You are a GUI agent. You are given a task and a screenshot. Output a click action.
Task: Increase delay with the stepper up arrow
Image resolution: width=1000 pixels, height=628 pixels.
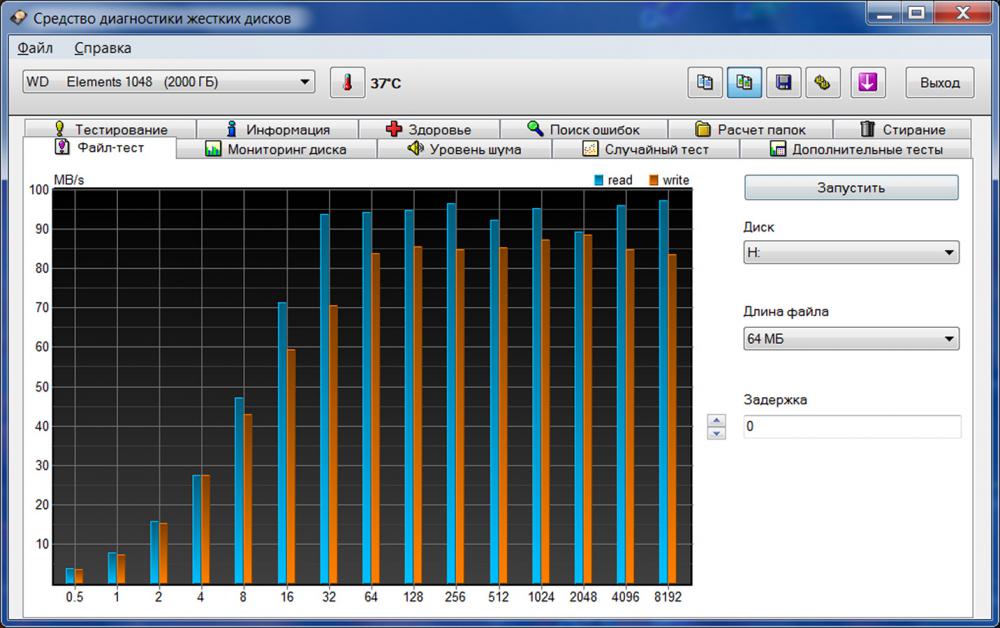click(716, 420)
